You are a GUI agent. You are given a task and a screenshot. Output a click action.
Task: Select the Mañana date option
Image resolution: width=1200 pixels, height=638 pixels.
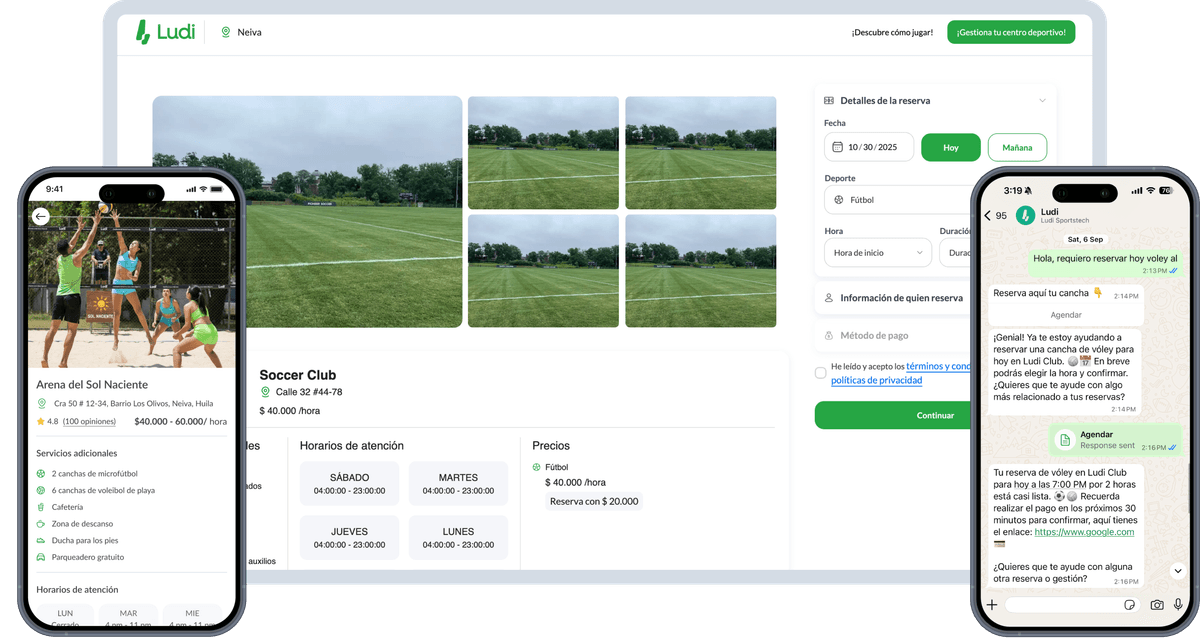[1017, 147]
